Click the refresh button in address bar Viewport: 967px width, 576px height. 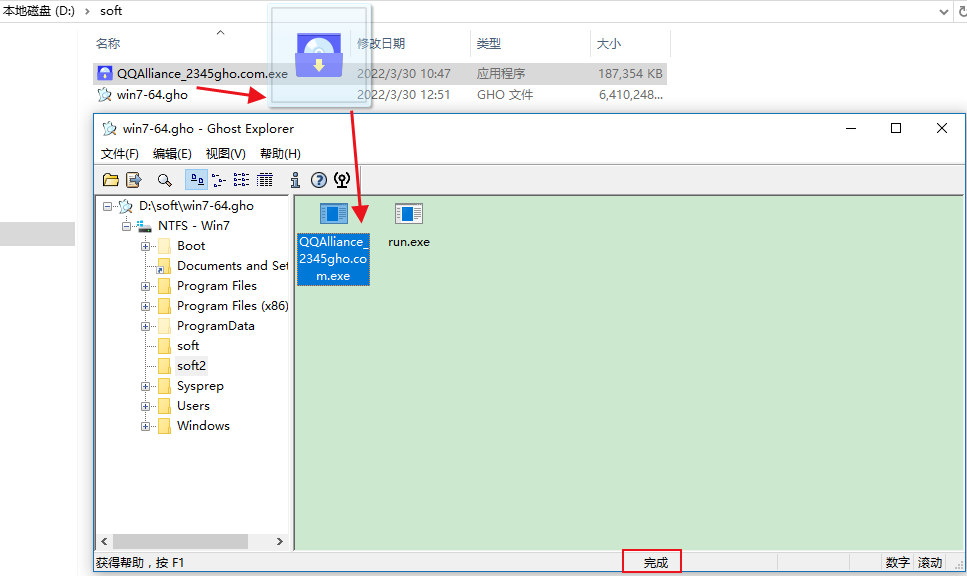click(962, 12)
